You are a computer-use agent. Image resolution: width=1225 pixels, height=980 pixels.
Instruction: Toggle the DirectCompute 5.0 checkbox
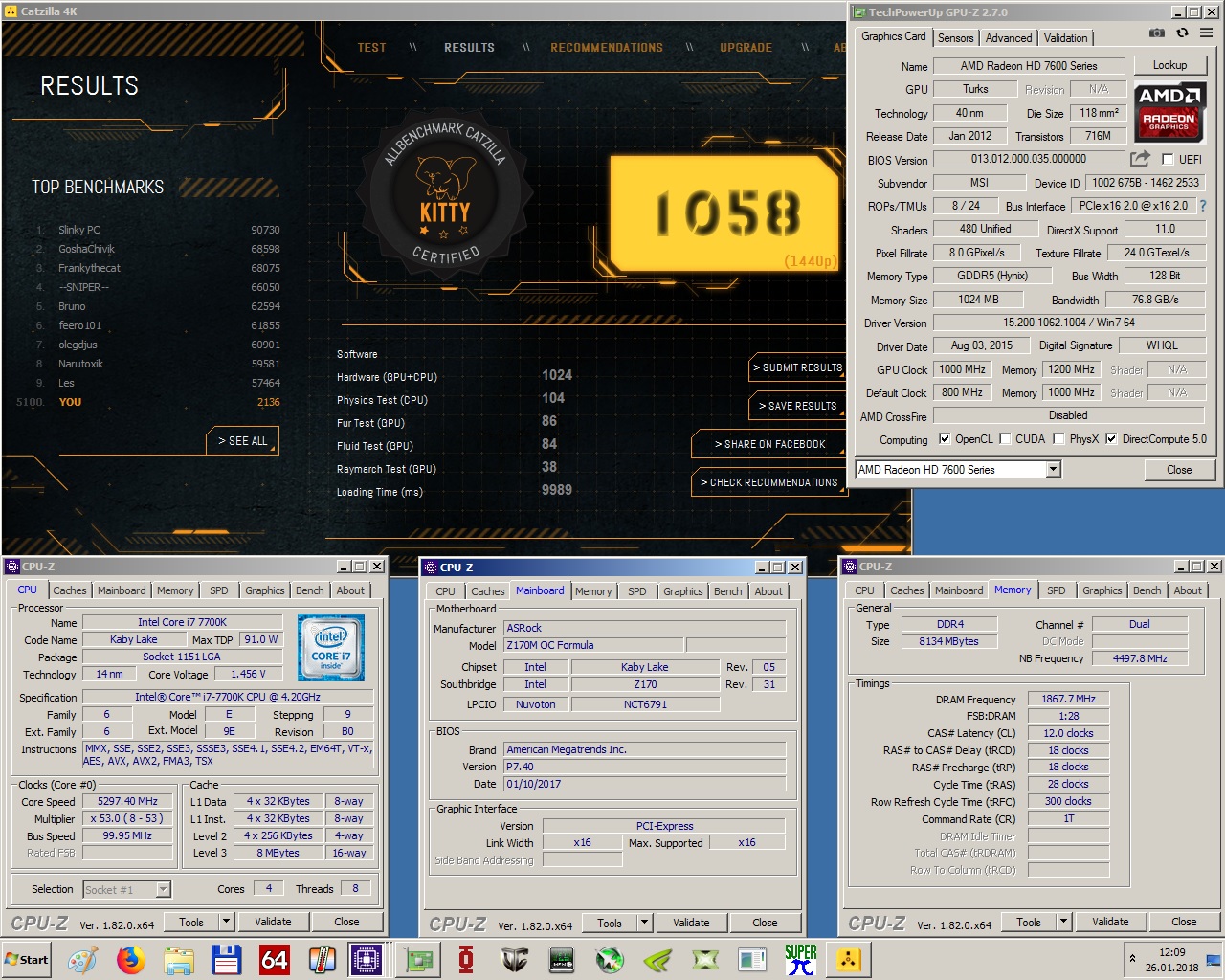point(1111,439)
